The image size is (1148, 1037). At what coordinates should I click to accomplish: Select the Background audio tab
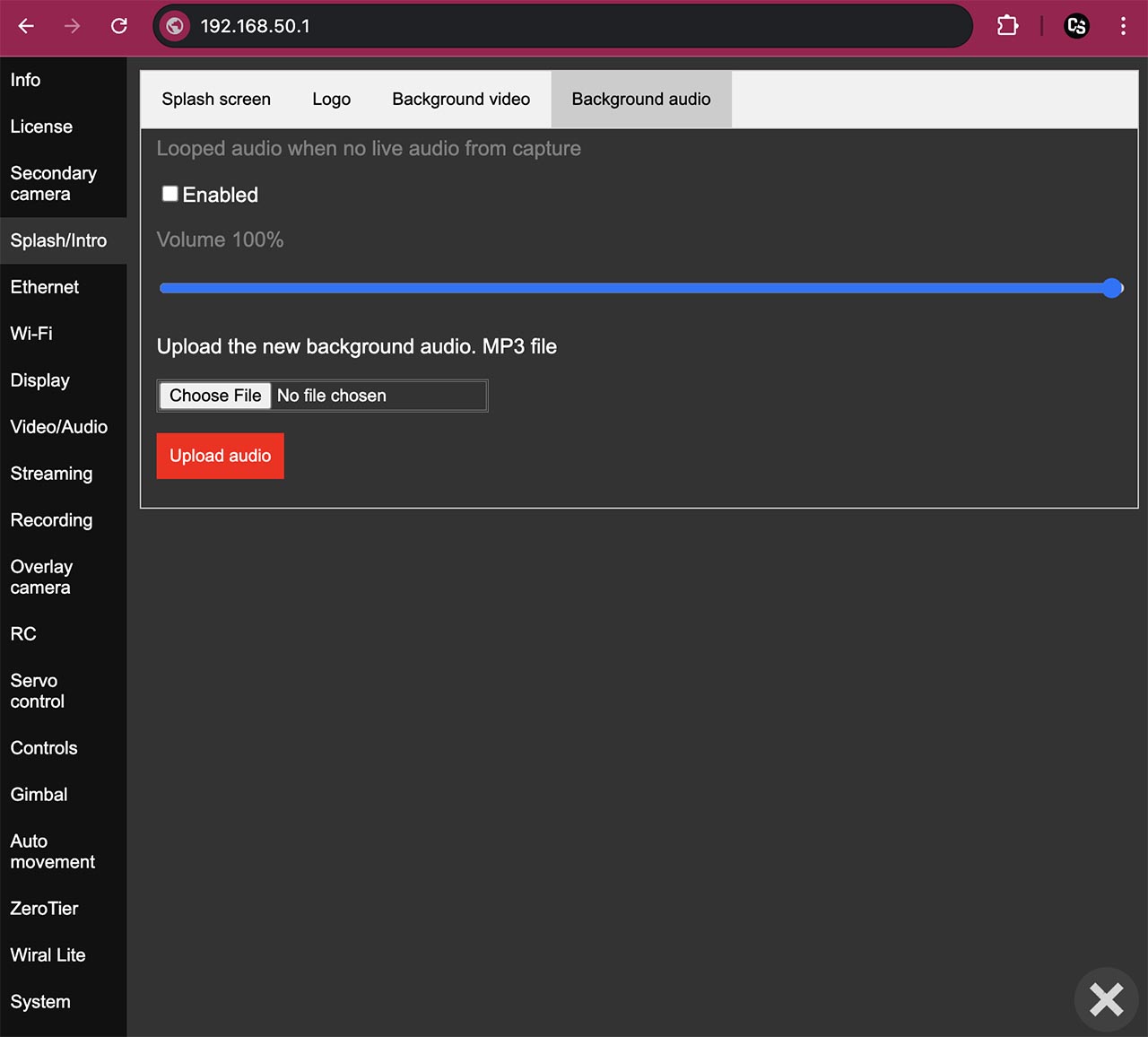pyautogui.click(x=641, y=100)
